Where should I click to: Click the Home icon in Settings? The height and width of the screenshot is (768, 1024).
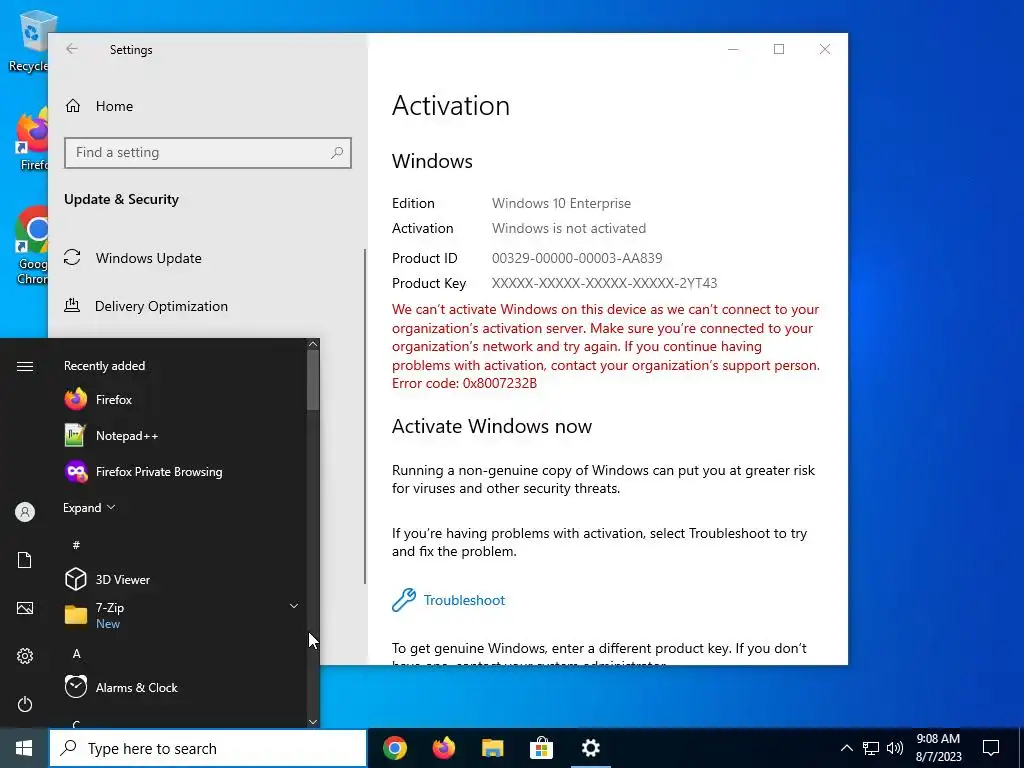[72, 106]
